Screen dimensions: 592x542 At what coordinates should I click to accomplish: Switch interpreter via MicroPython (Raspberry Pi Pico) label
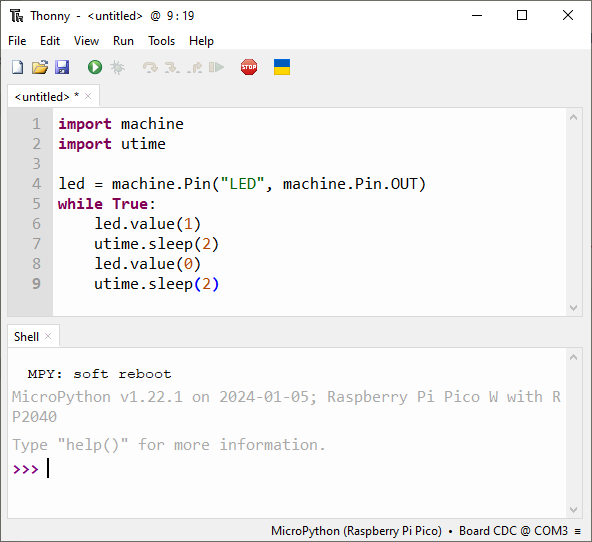[x=356, y=531]
